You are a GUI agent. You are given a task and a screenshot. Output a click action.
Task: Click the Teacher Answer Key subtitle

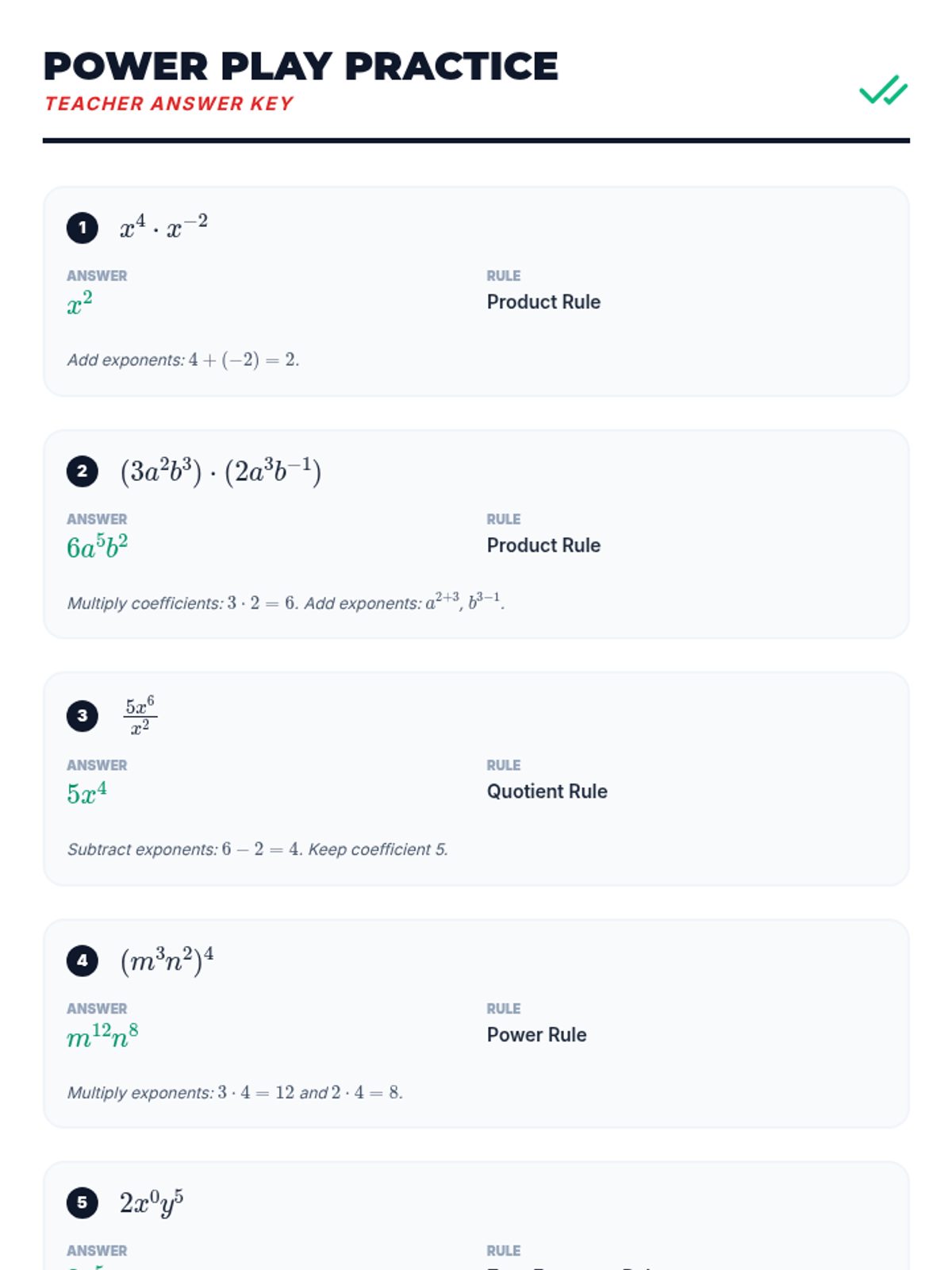tap(169, 104)
